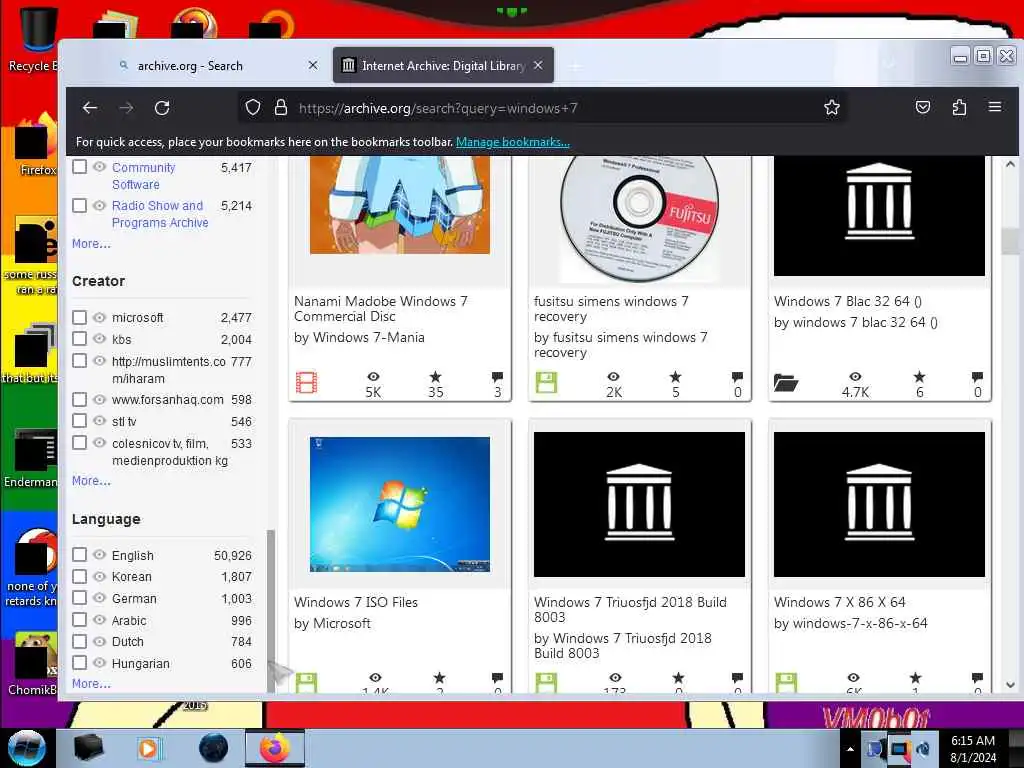Toggle the eye icon next to stl tv
The height and width of the screenshot is (768, 1024).
(99, 421)
